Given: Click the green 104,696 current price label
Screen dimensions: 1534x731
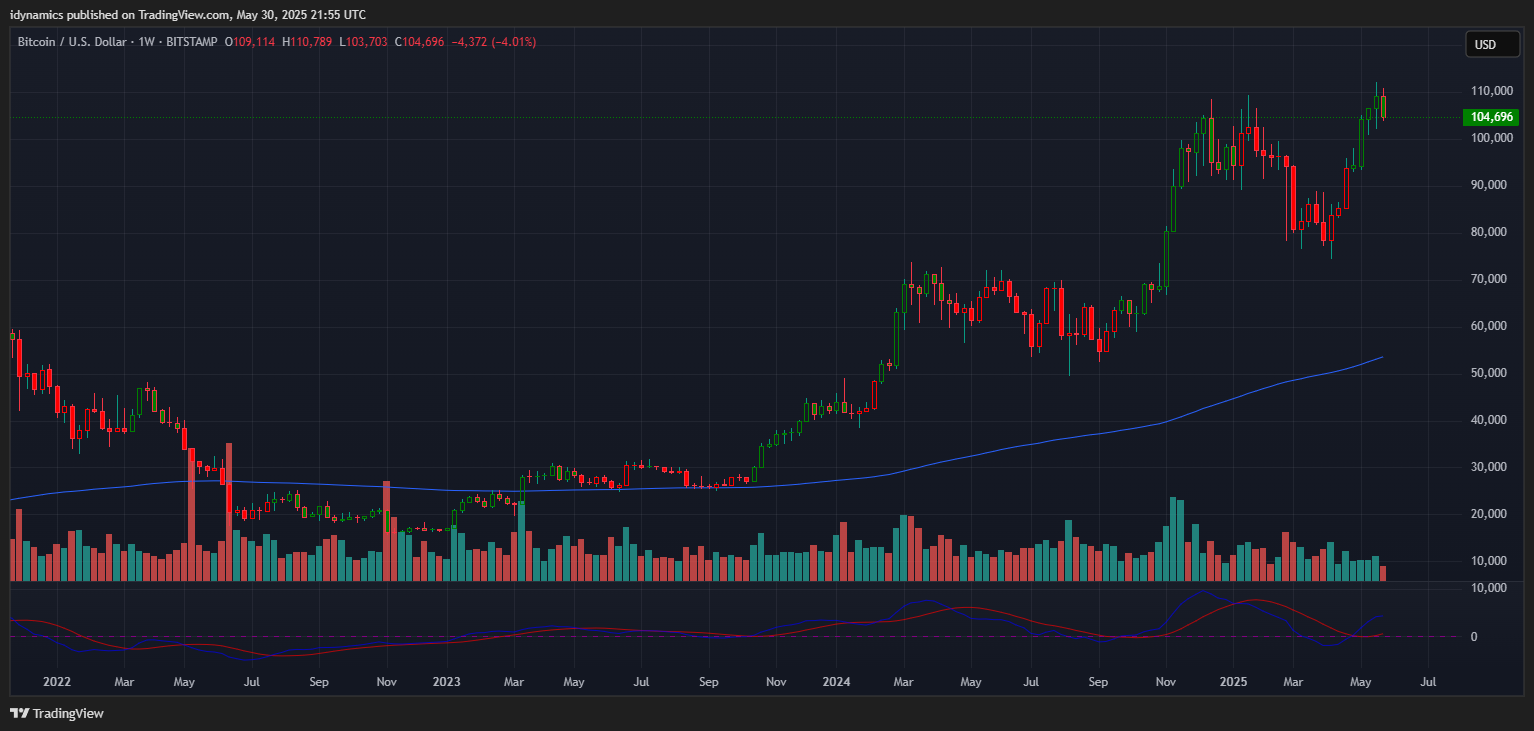Looking at the screenshot, I should coord(1489,117).
